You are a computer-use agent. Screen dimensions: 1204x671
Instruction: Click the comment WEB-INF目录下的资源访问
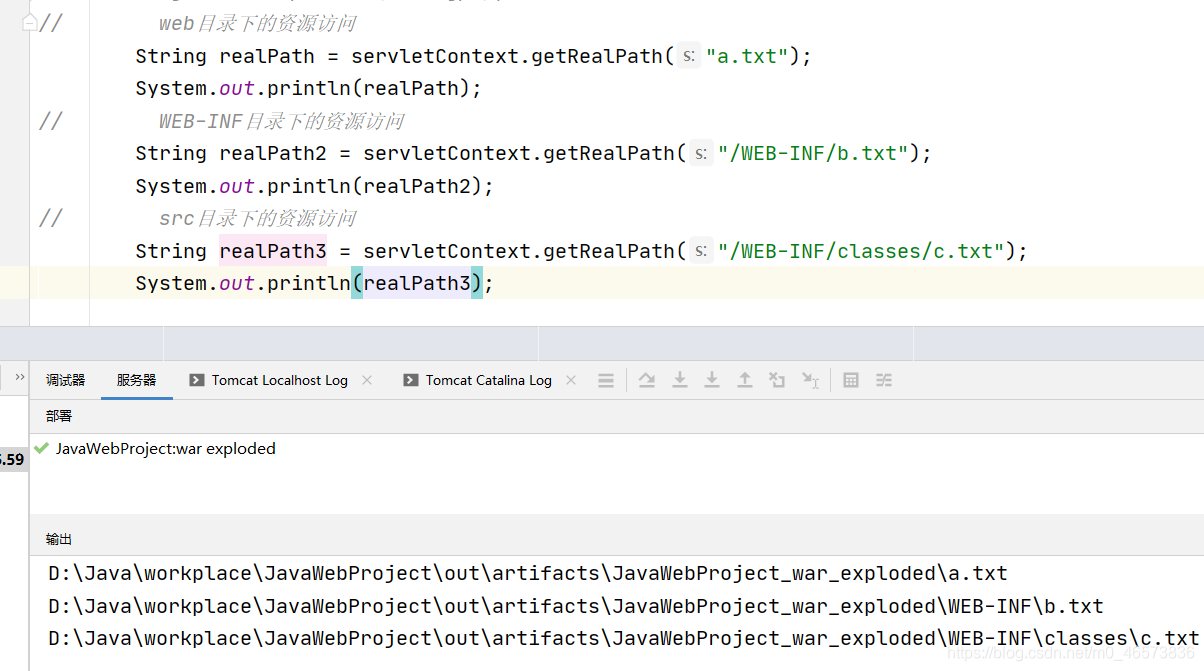coord(282,121)
